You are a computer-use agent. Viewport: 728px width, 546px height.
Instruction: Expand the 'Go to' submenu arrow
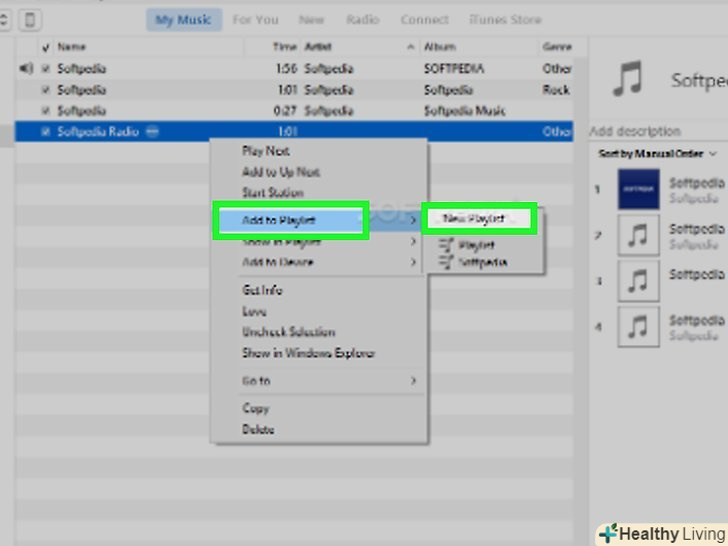point(413,381)
